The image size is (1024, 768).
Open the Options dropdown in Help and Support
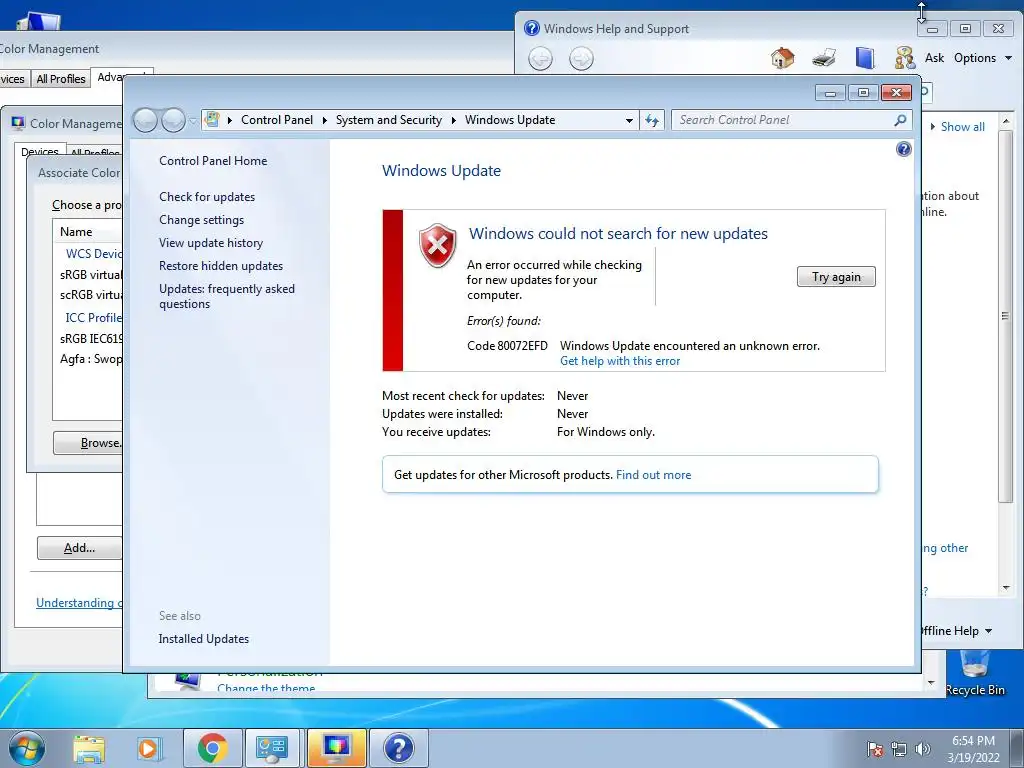(983, 58)
